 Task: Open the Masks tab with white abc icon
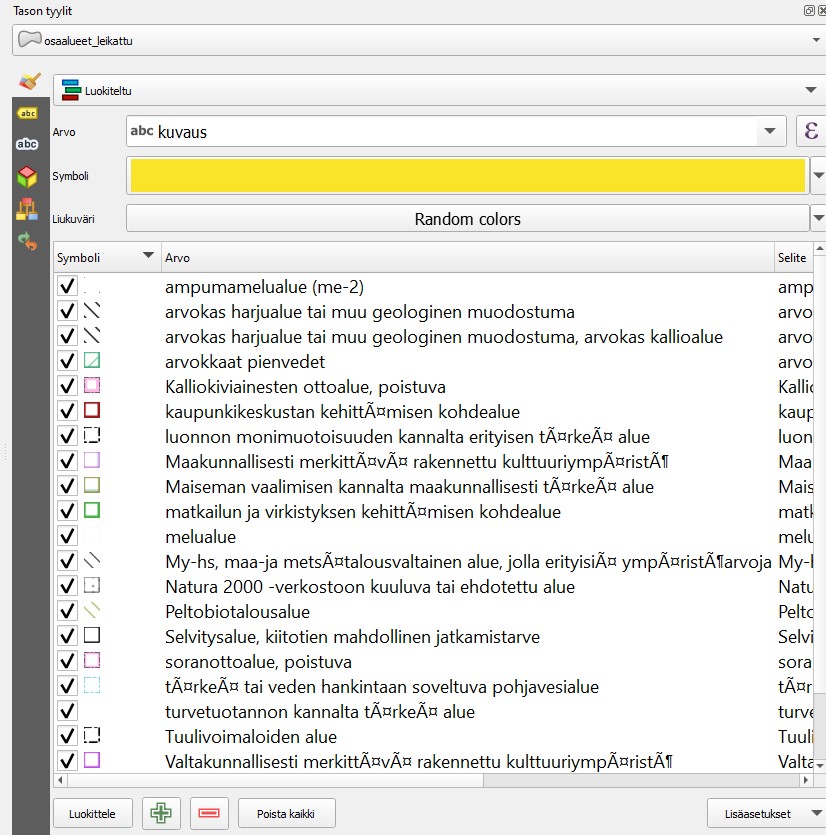pos(27,144)
